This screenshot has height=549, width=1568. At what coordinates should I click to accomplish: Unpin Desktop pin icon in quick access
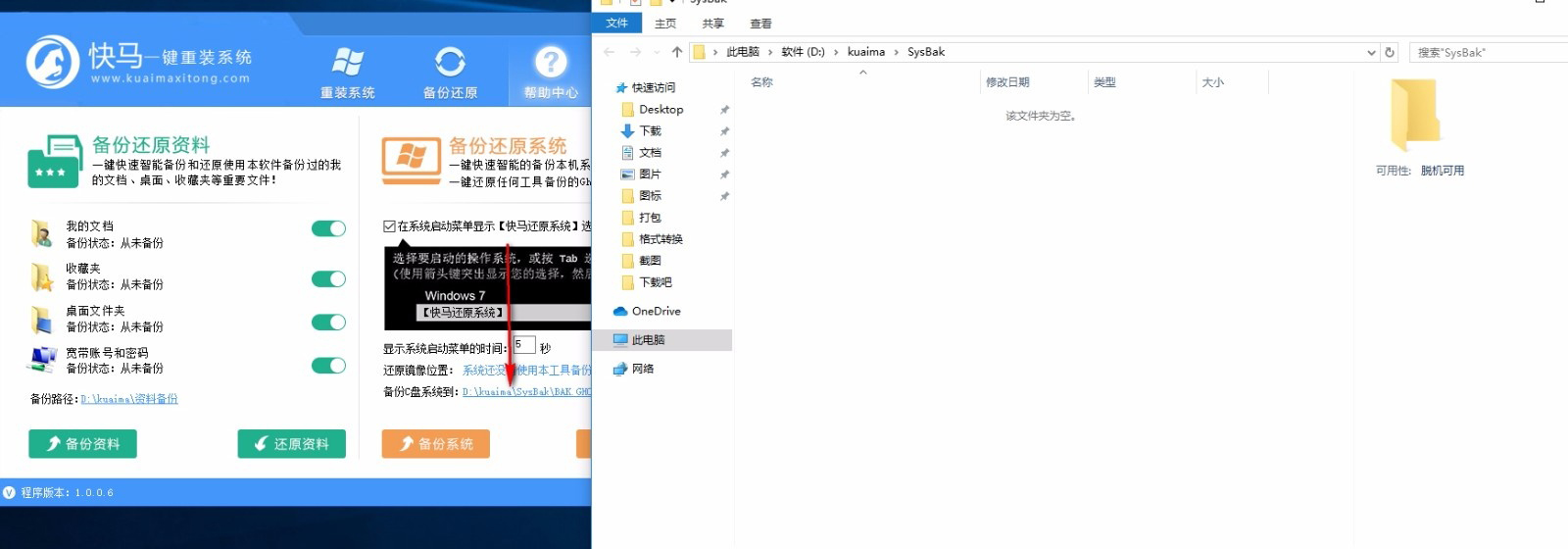pos(724,110)
